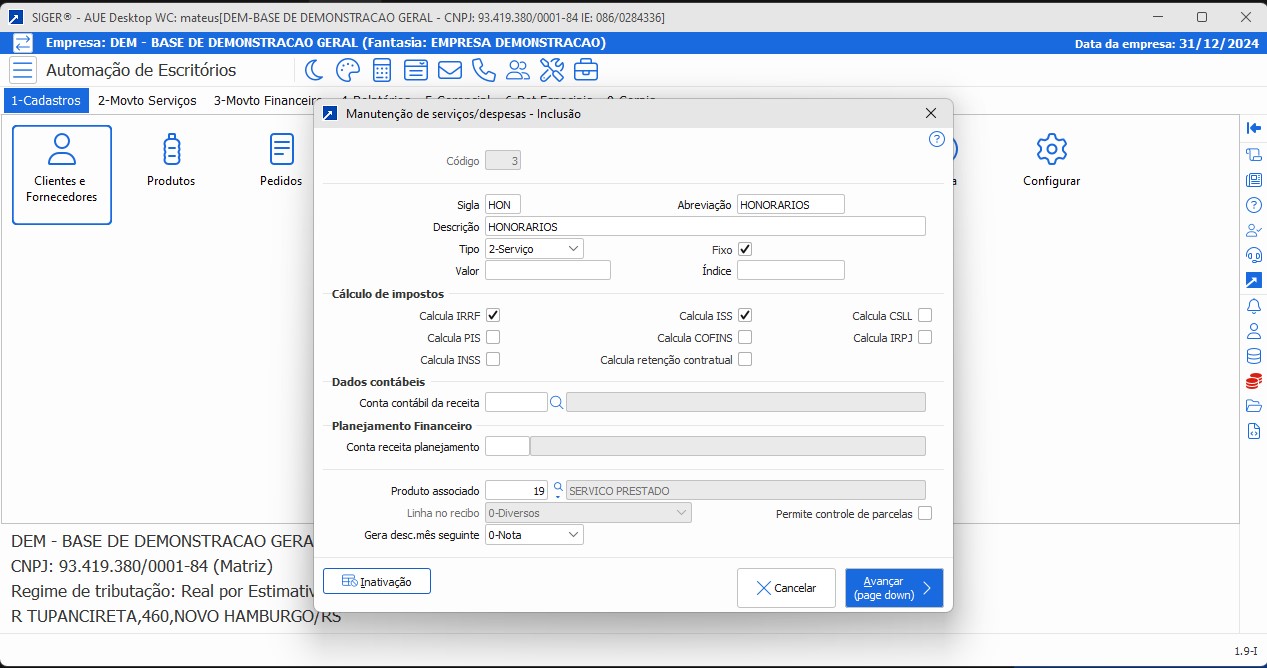Open the color theme palette icon

pyautogui.click(x=347, y=70)
